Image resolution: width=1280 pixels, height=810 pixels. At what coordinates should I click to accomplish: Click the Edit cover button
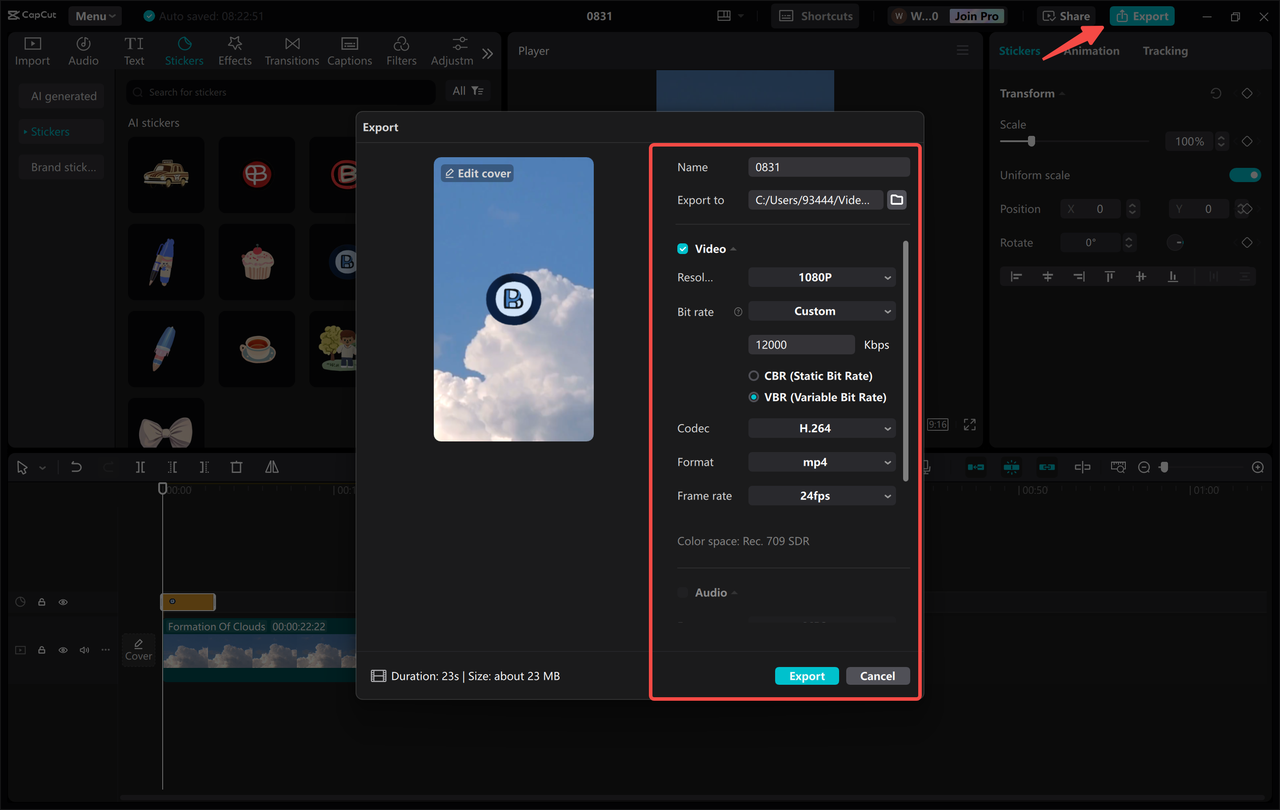click(x=478, y=173)
